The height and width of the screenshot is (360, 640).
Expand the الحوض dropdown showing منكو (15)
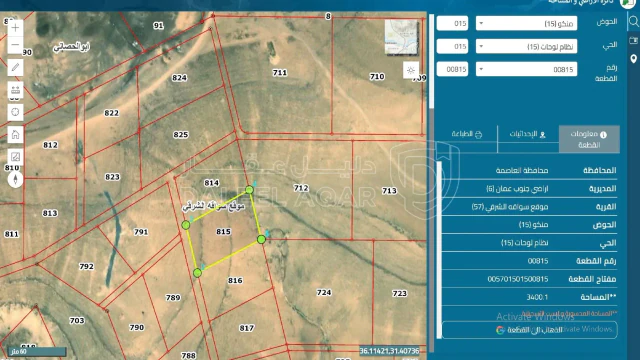point(526,23)
